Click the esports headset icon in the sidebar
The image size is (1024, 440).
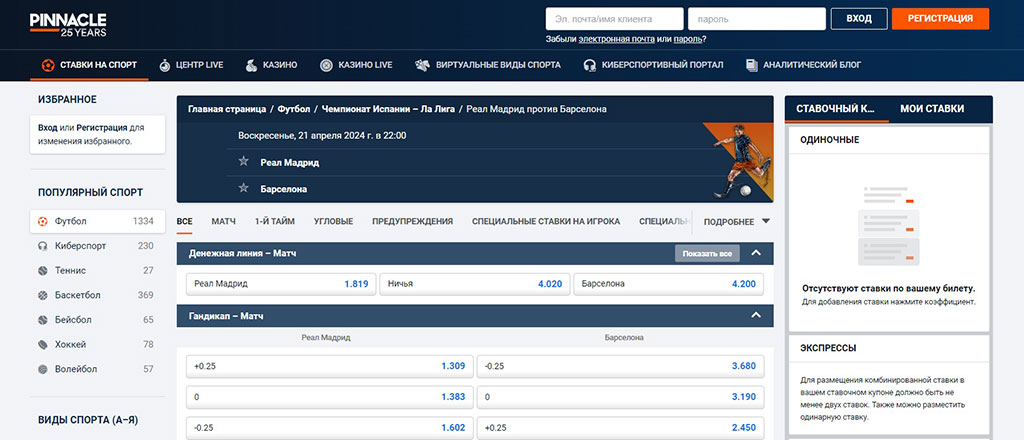pyautogui.click(x=43, y=246)
